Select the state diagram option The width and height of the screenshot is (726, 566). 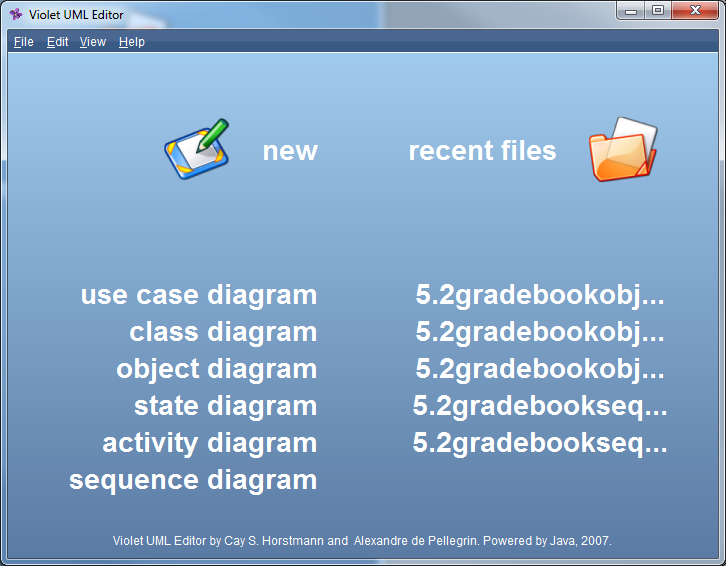[x=226, y=406]
